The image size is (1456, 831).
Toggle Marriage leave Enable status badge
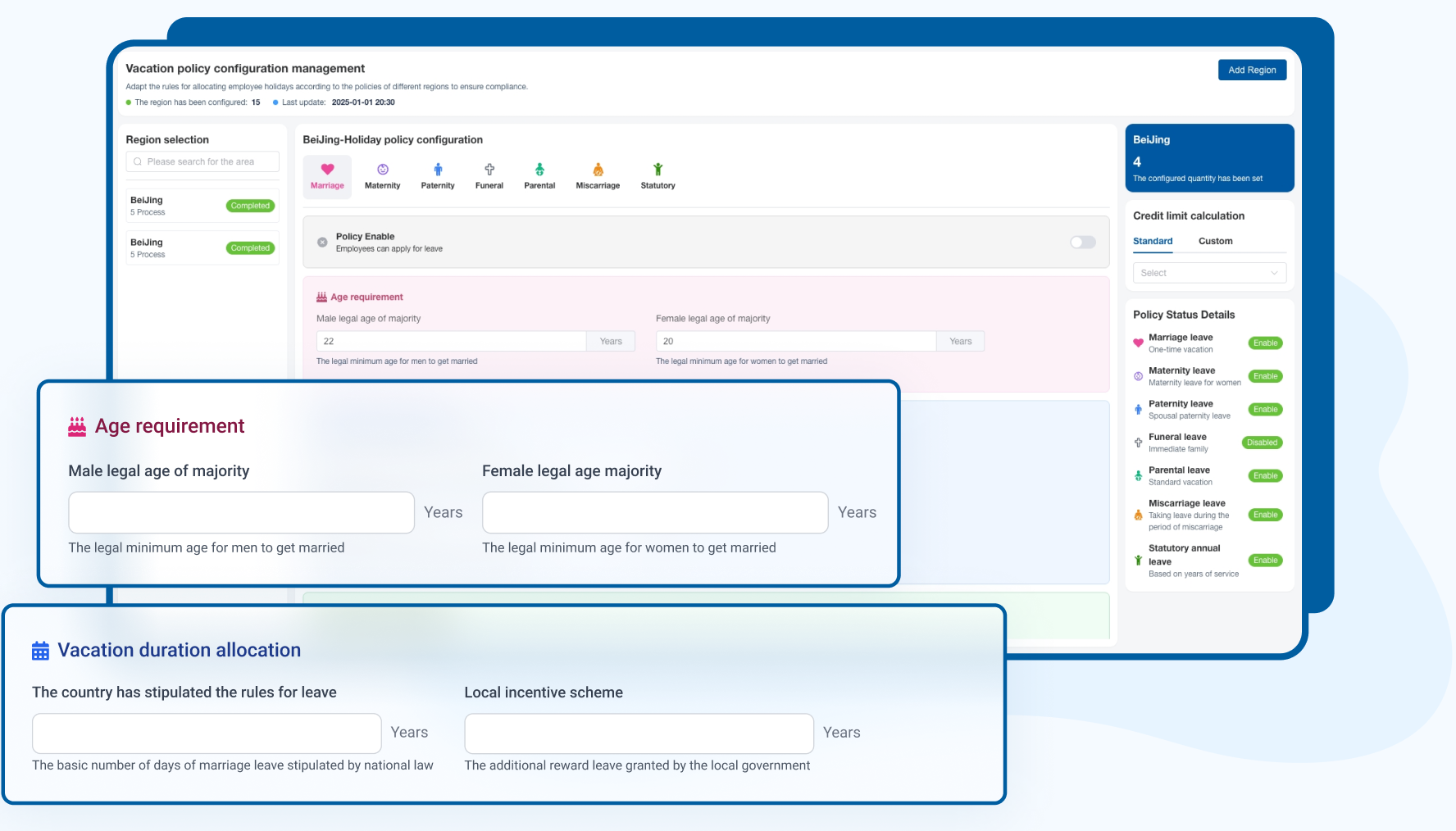pyautogui.click(x=1265, y=343)
